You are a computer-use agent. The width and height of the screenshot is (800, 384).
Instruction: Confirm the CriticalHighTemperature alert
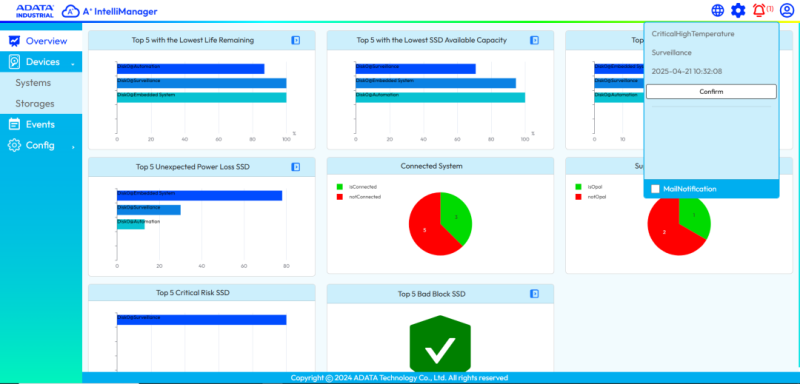711,92
